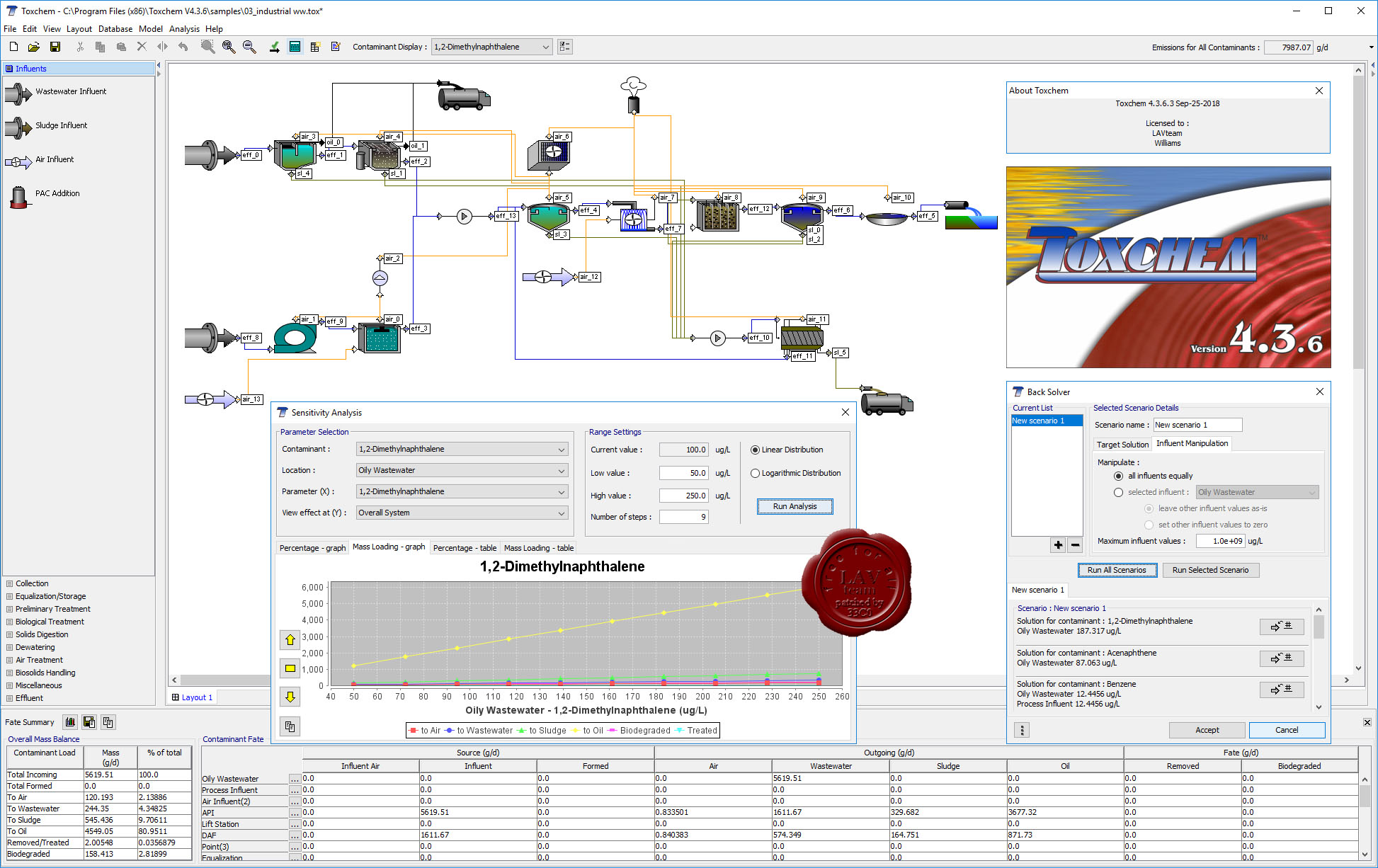Click the copy chart icon below arrows

coord(290,726)
